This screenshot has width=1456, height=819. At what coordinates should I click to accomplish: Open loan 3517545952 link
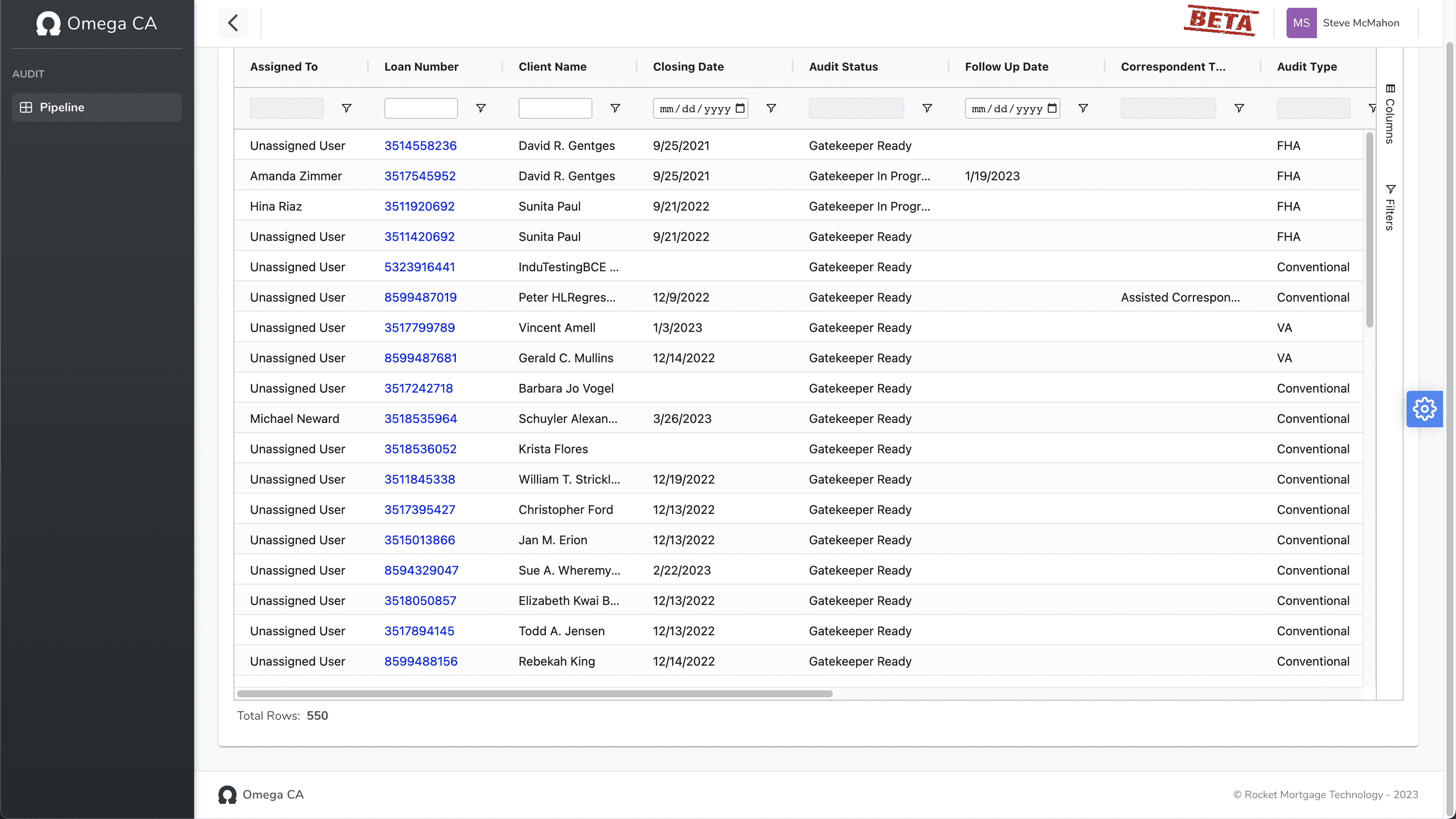pyautogui.click(x=419, y=176)
